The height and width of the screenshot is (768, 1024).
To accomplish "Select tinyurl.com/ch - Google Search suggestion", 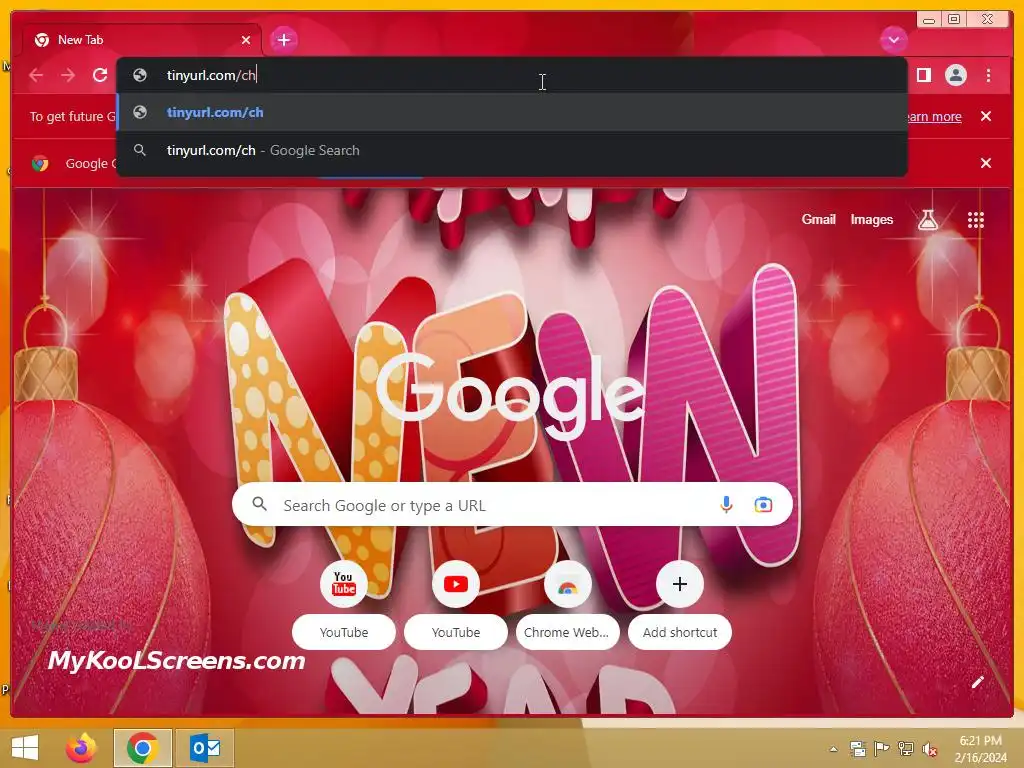I will [512, 150].
